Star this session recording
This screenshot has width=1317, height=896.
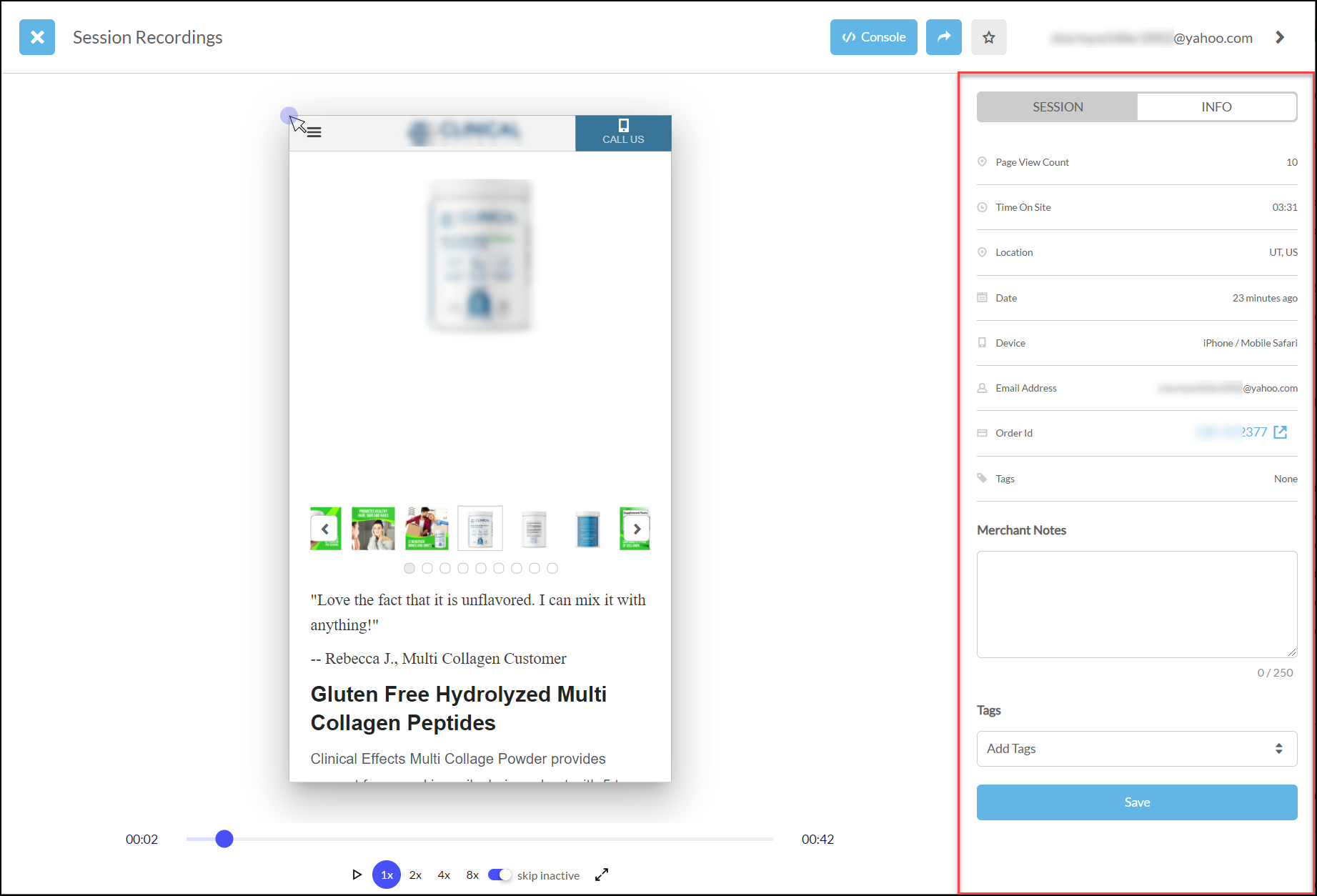[988, 37]
